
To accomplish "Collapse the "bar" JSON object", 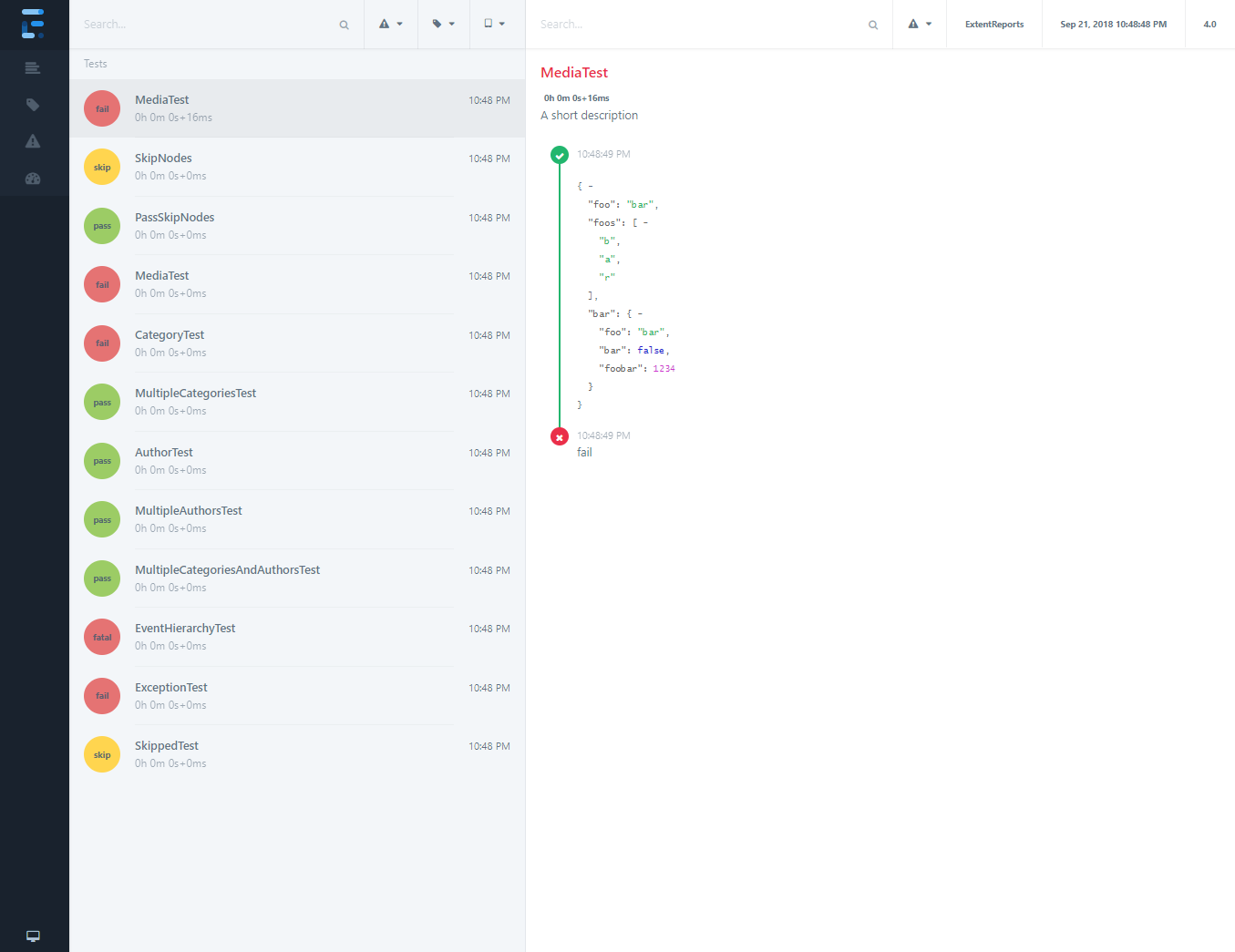I will [640, 313].
